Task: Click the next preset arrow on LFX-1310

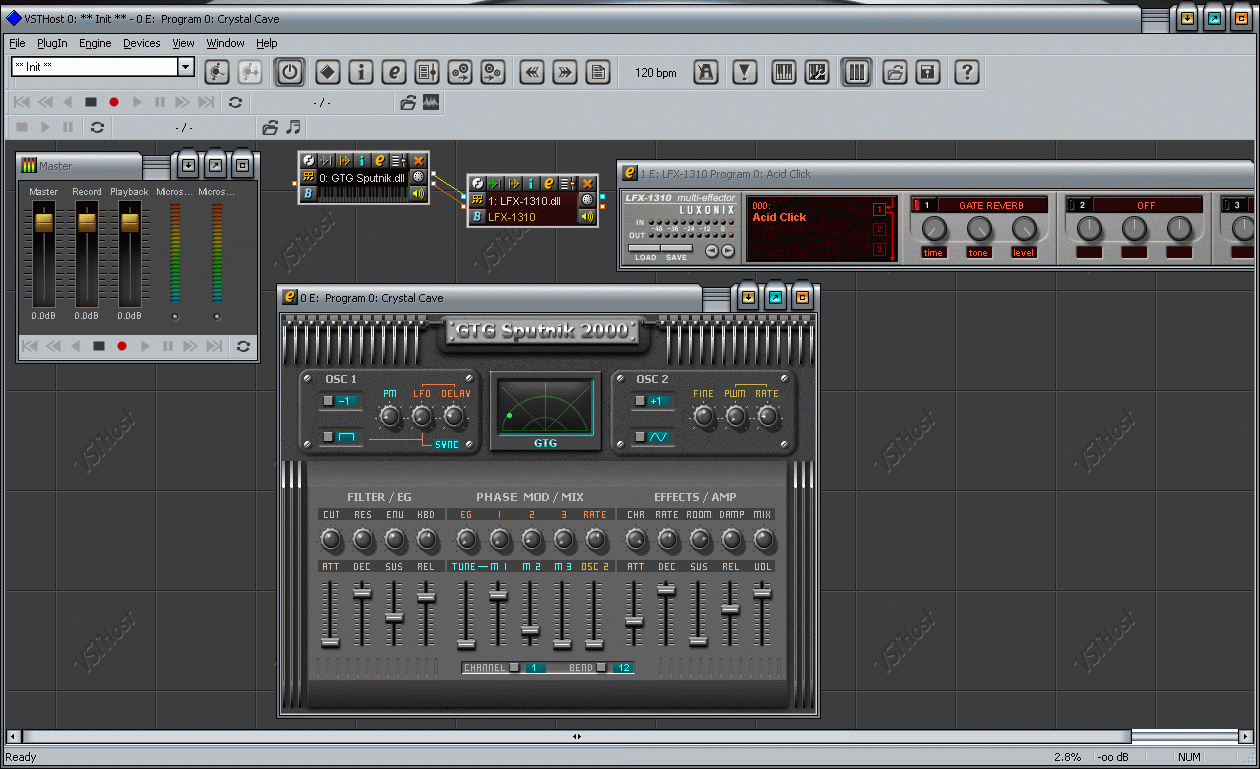Action: tap(728, 251)
